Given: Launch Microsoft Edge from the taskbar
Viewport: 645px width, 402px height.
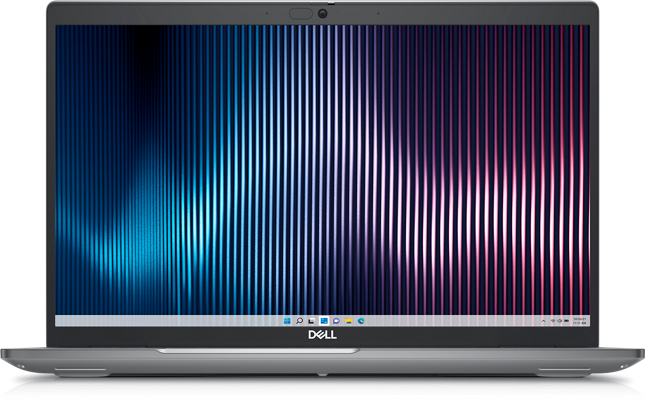Looking at the screenshot, I should pos(360,321).
